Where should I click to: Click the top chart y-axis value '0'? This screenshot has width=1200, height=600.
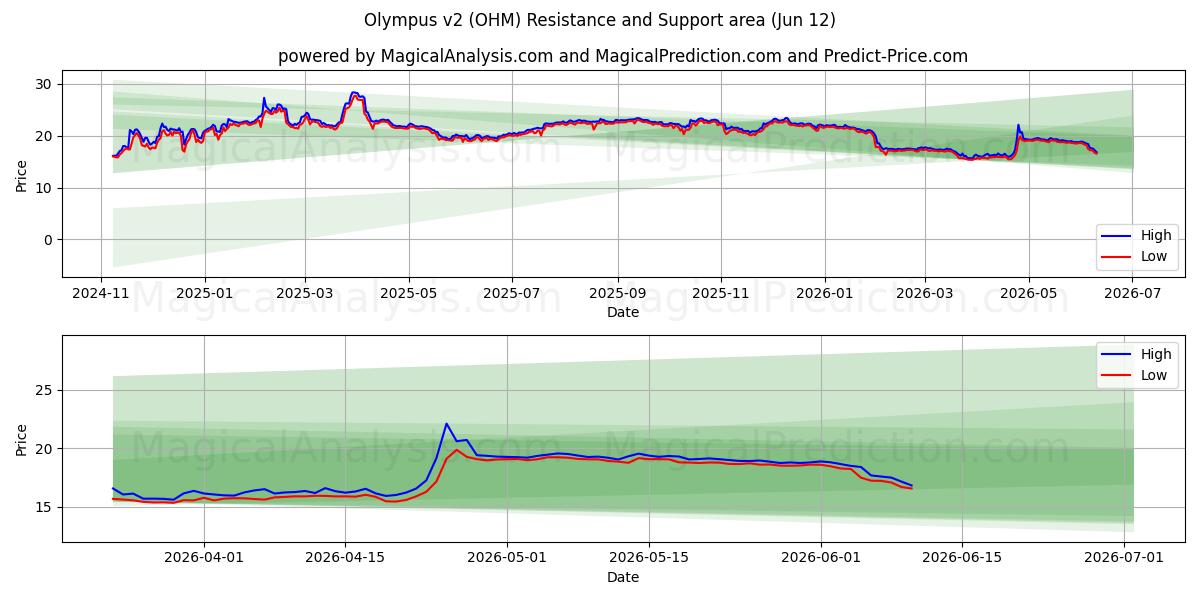coord(50,240)
